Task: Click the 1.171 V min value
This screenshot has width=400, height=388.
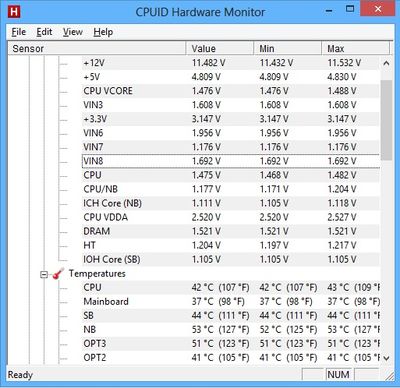Action: (x=274, y=189)
